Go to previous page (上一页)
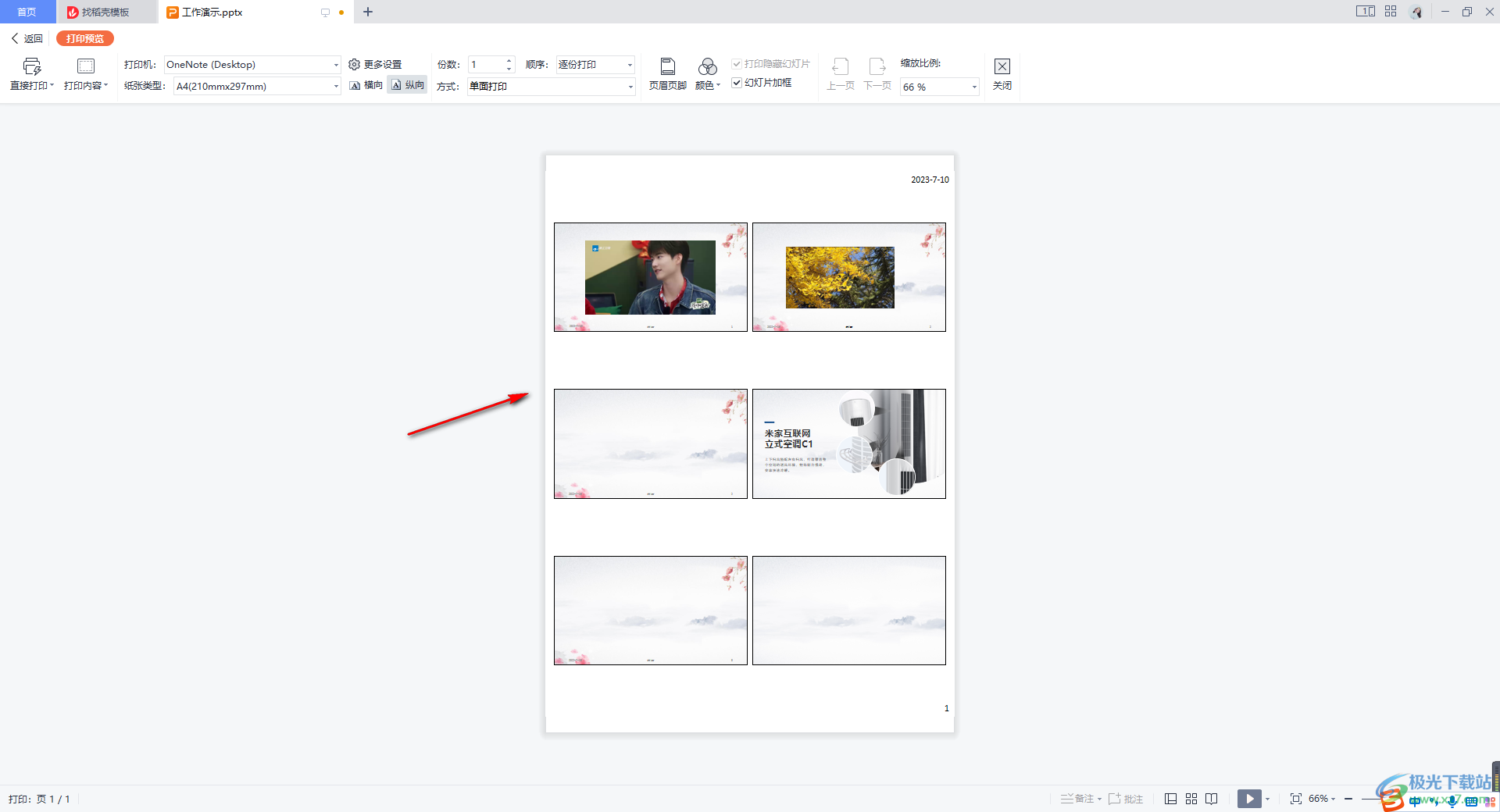The height and width of the screenshot is (812, 1500). pyautogui.click(x=841, y=75)
